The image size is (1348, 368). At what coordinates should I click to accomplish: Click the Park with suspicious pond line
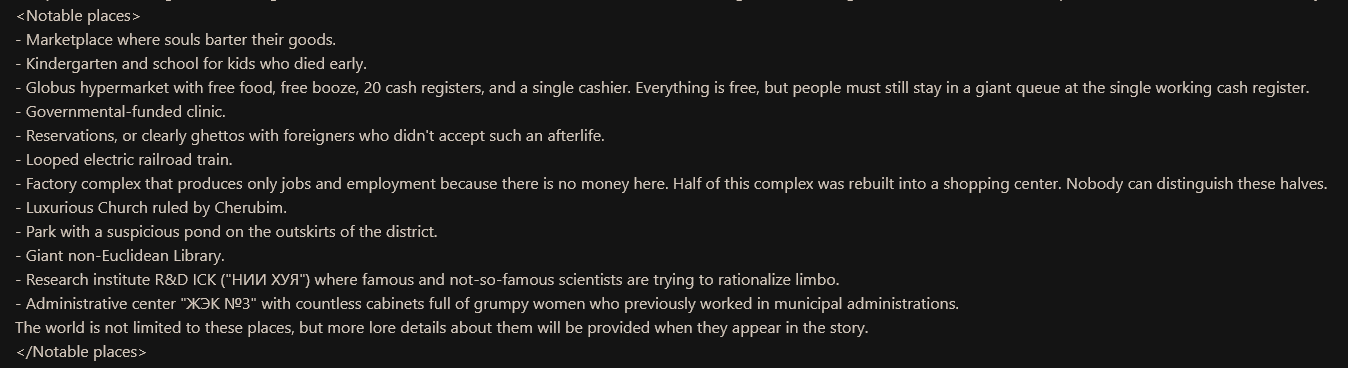(x=227, y=232)
